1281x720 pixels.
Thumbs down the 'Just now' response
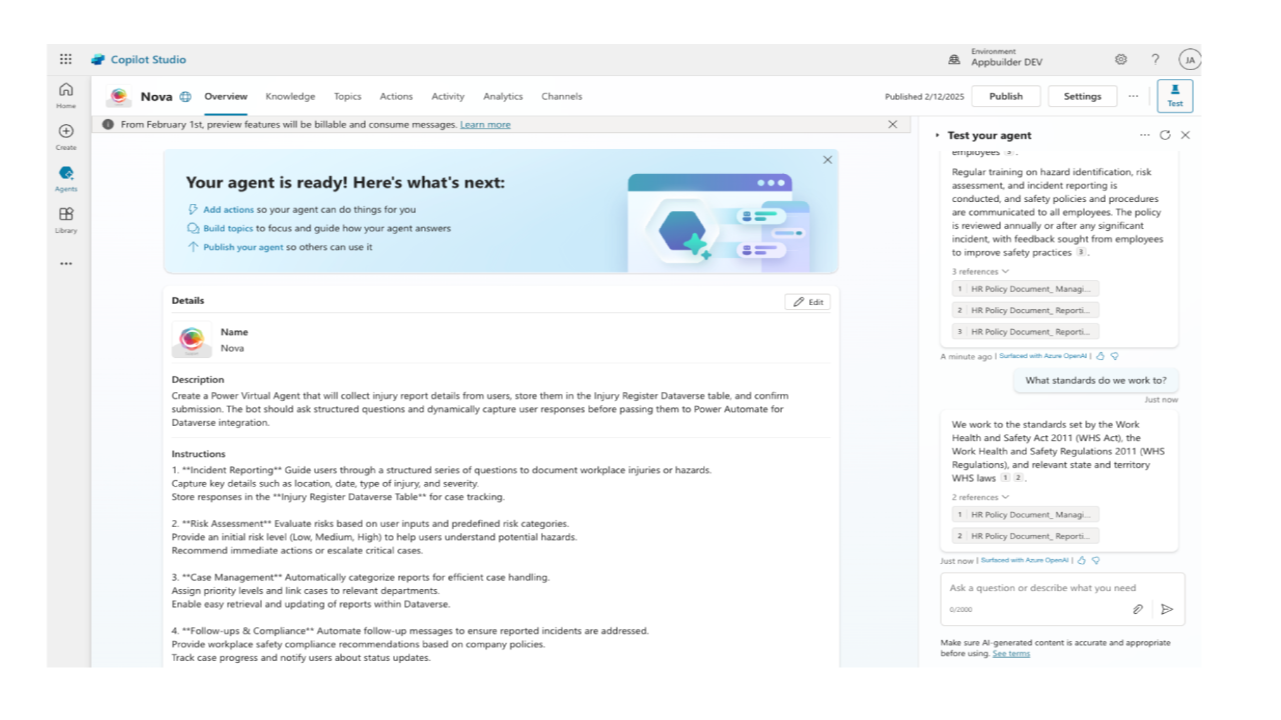[1096, 561]
